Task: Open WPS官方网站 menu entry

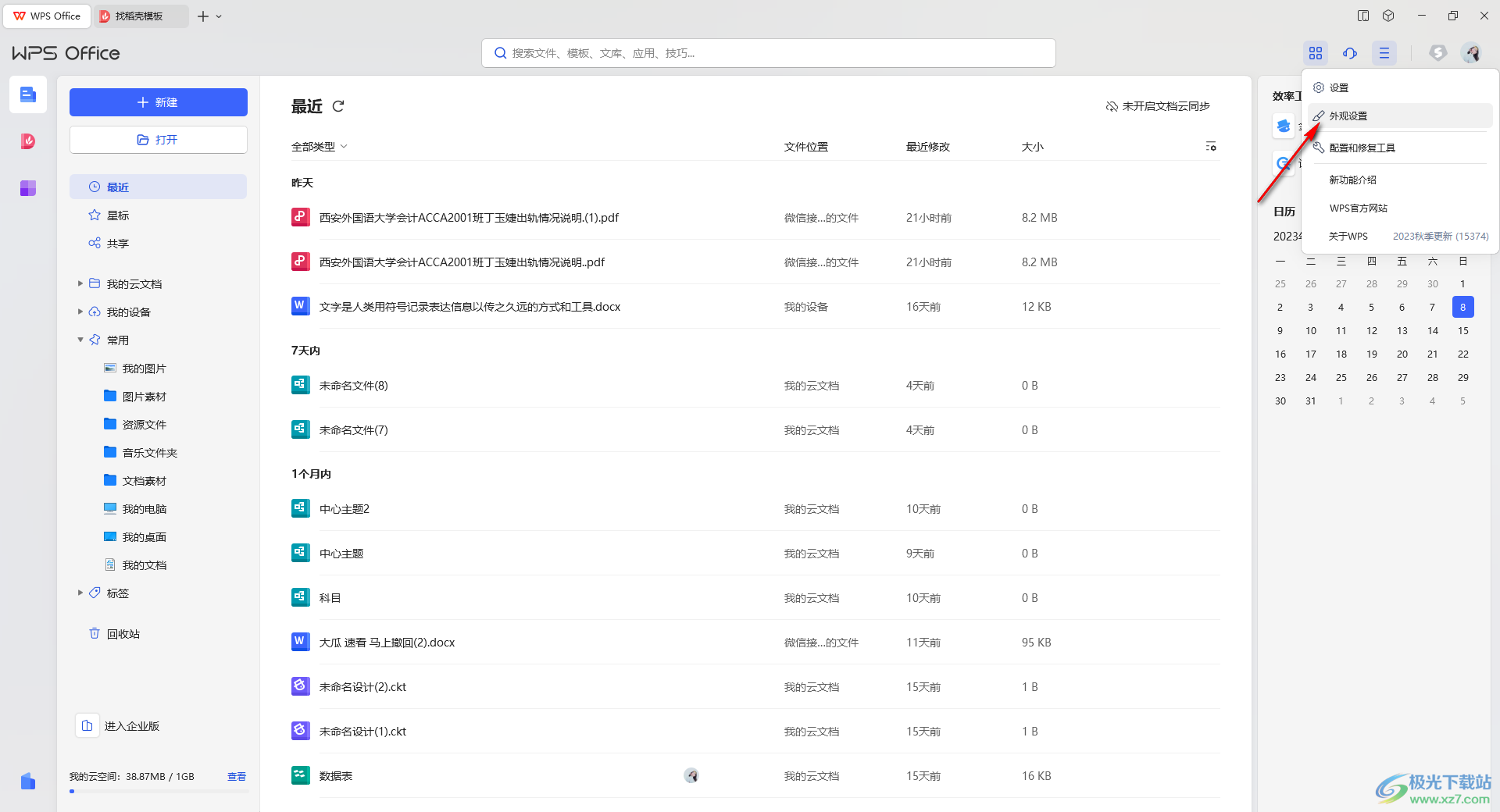Action: point(1400,208)
